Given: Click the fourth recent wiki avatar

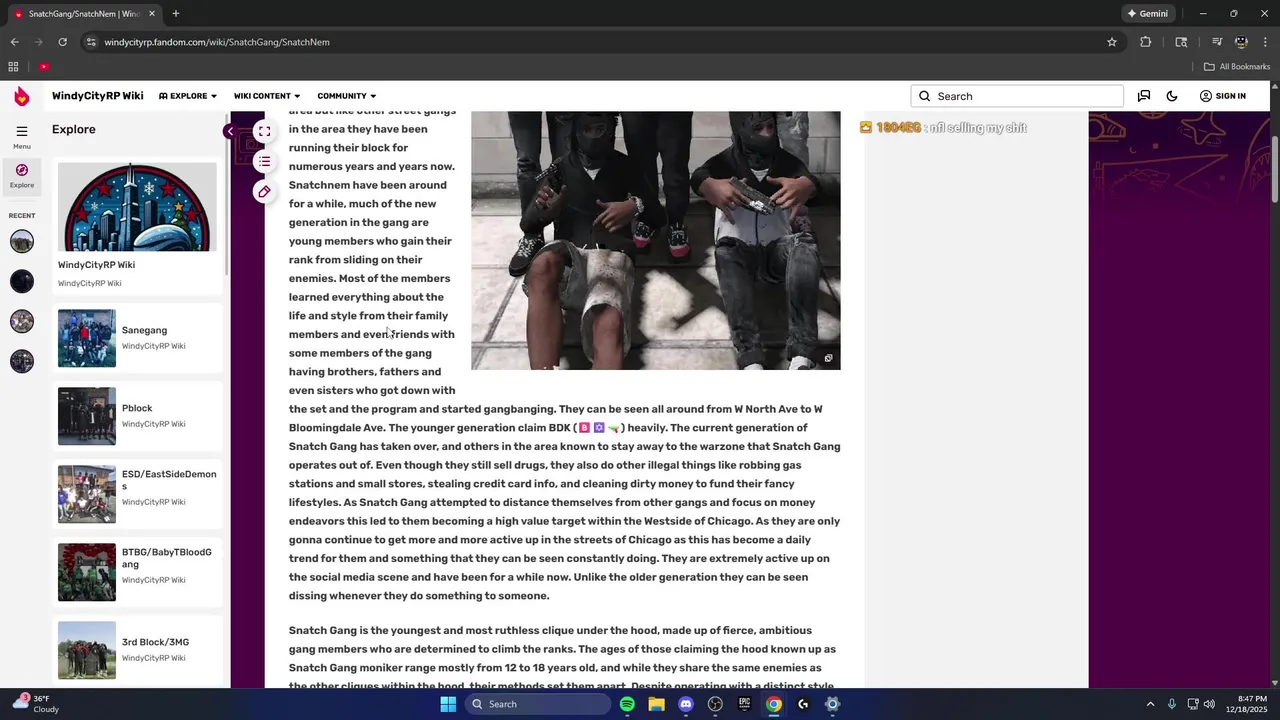Looking at the screenshot, I should (x=22, y=361).
